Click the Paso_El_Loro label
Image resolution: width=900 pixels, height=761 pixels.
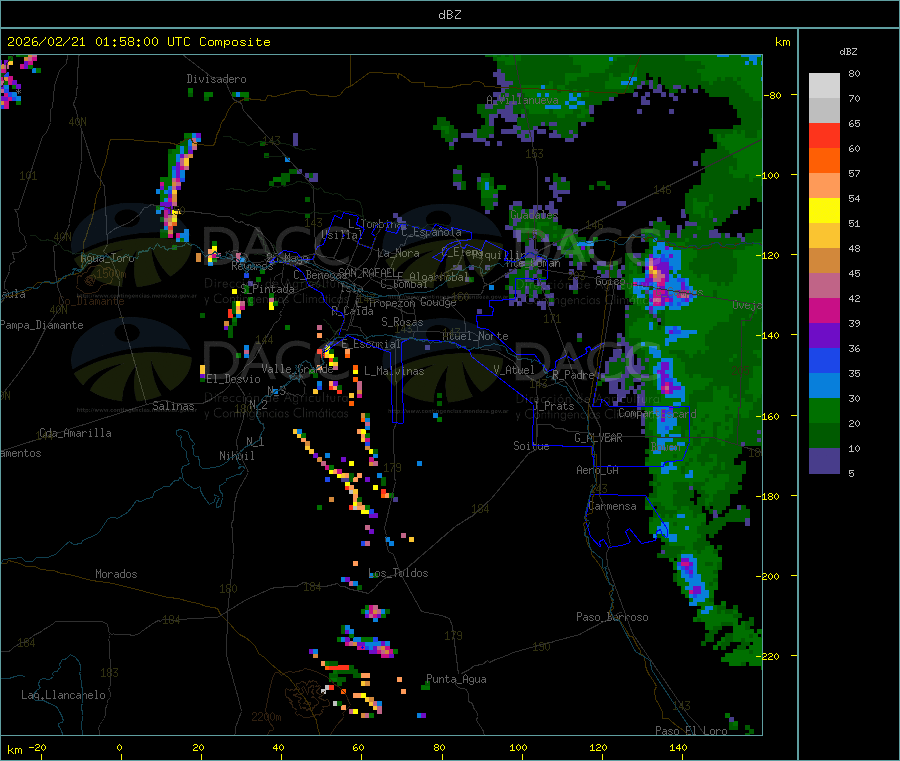pos(692,731)
